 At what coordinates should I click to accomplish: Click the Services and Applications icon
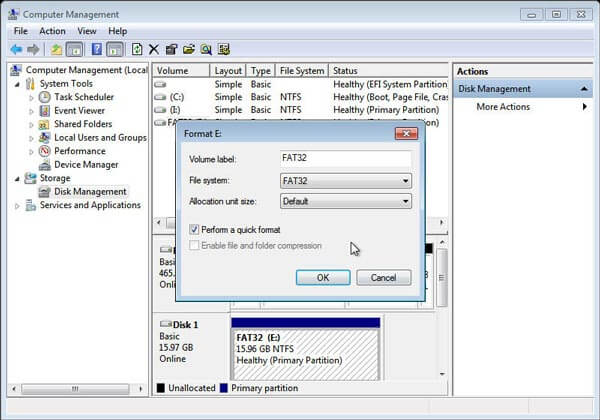[31, 205]
